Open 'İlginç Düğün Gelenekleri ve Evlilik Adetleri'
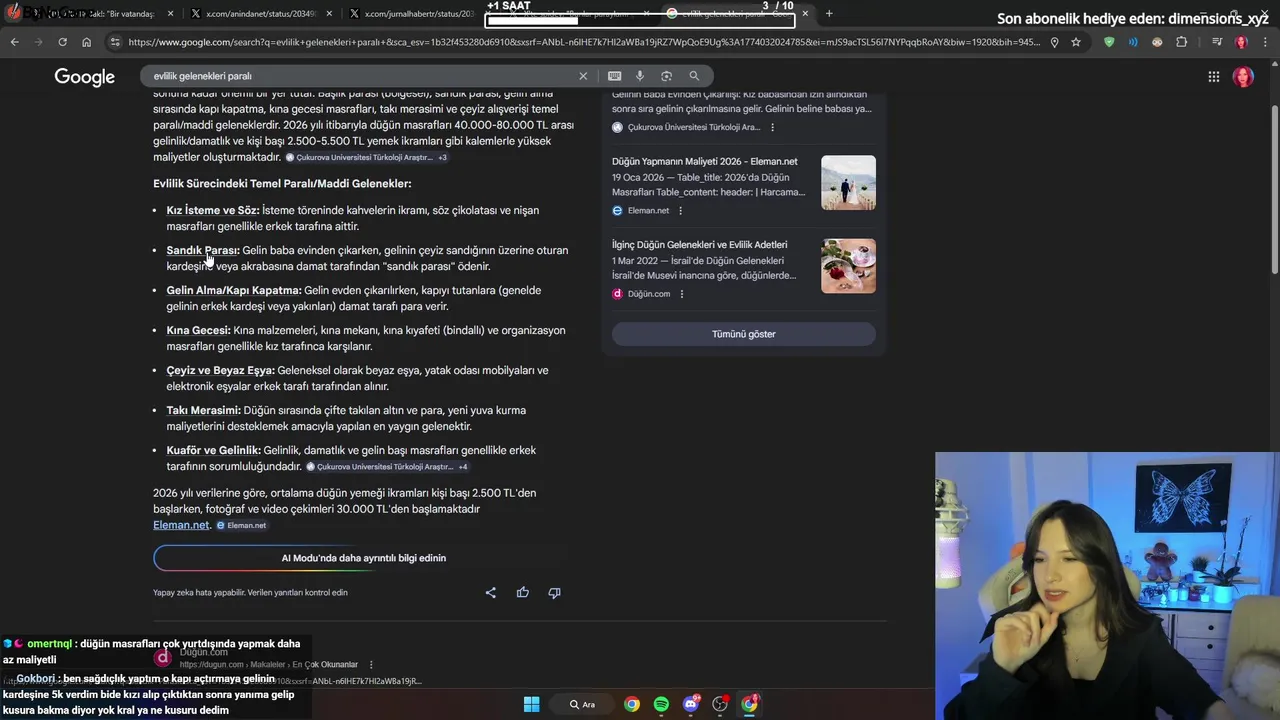The image size is (1280, 720). tap(700, 244)
